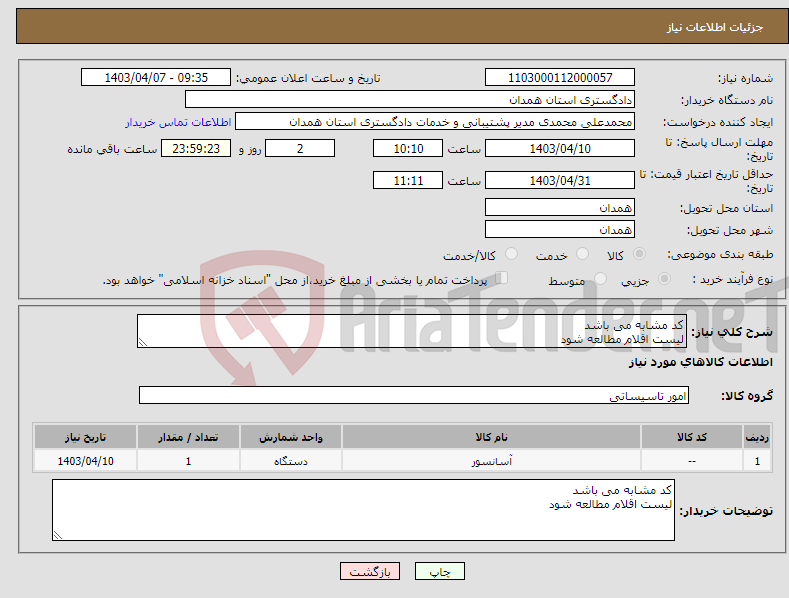789x598 pixels.
Task: Click the کد کالا column header
Action: pyautogui.click(x=691, y=437)
